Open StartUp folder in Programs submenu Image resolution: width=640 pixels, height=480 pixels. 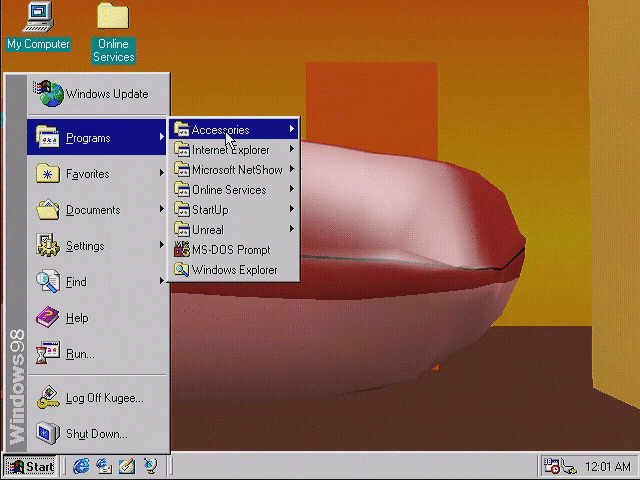pos(234,210)
